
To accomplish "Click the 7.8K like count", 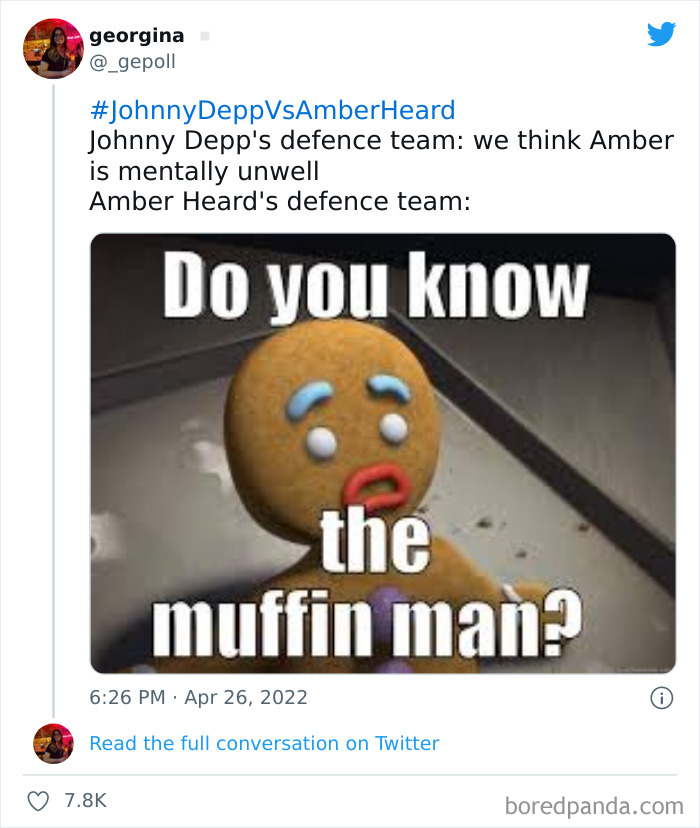I will (84, 800).
